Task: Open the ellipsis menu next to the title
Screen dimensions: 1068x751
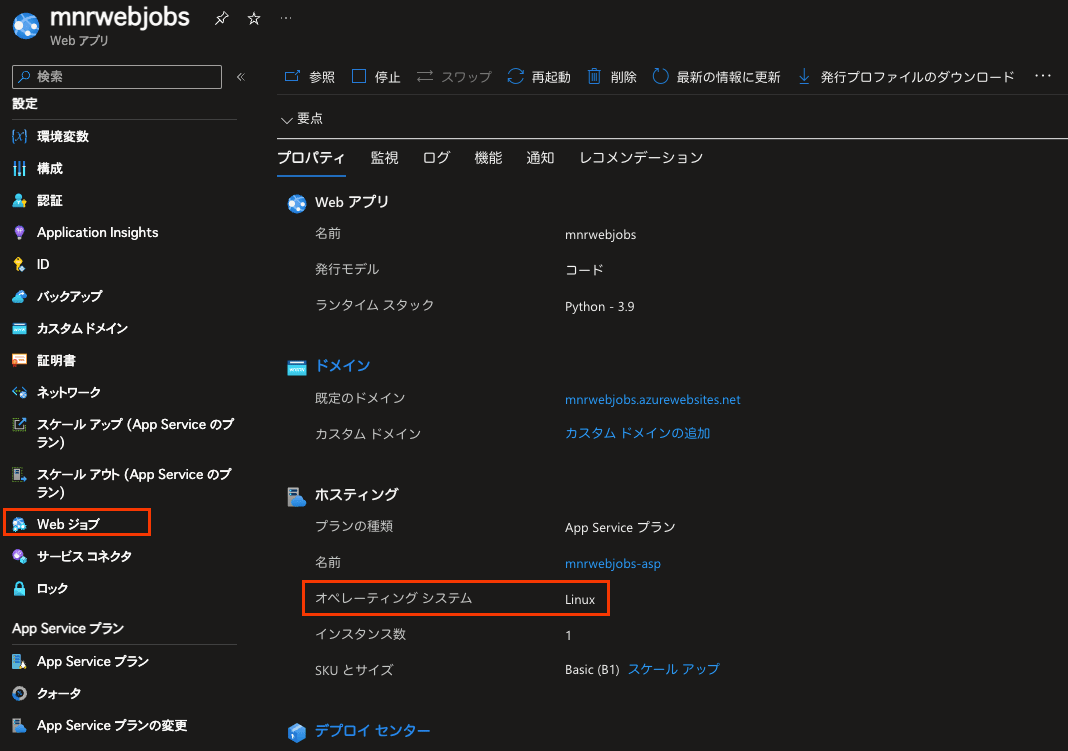Action: [286, 18]
